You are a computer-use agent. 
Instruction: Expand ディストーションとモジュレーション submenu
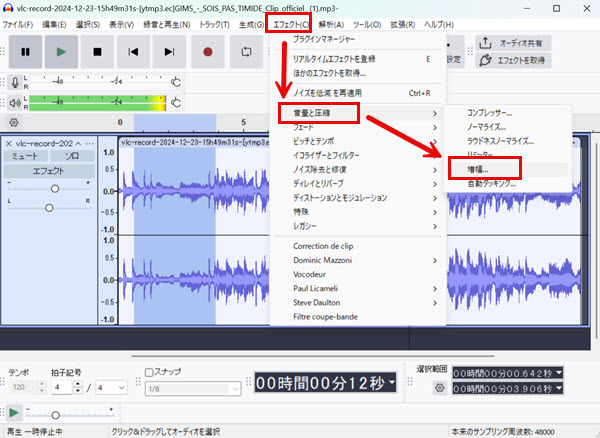(357, 198)
